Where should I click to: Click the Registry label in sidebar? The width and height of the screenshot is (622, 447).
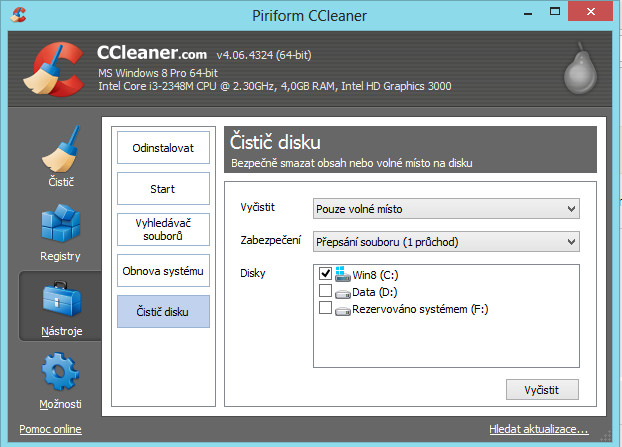[x=60, y=256]
